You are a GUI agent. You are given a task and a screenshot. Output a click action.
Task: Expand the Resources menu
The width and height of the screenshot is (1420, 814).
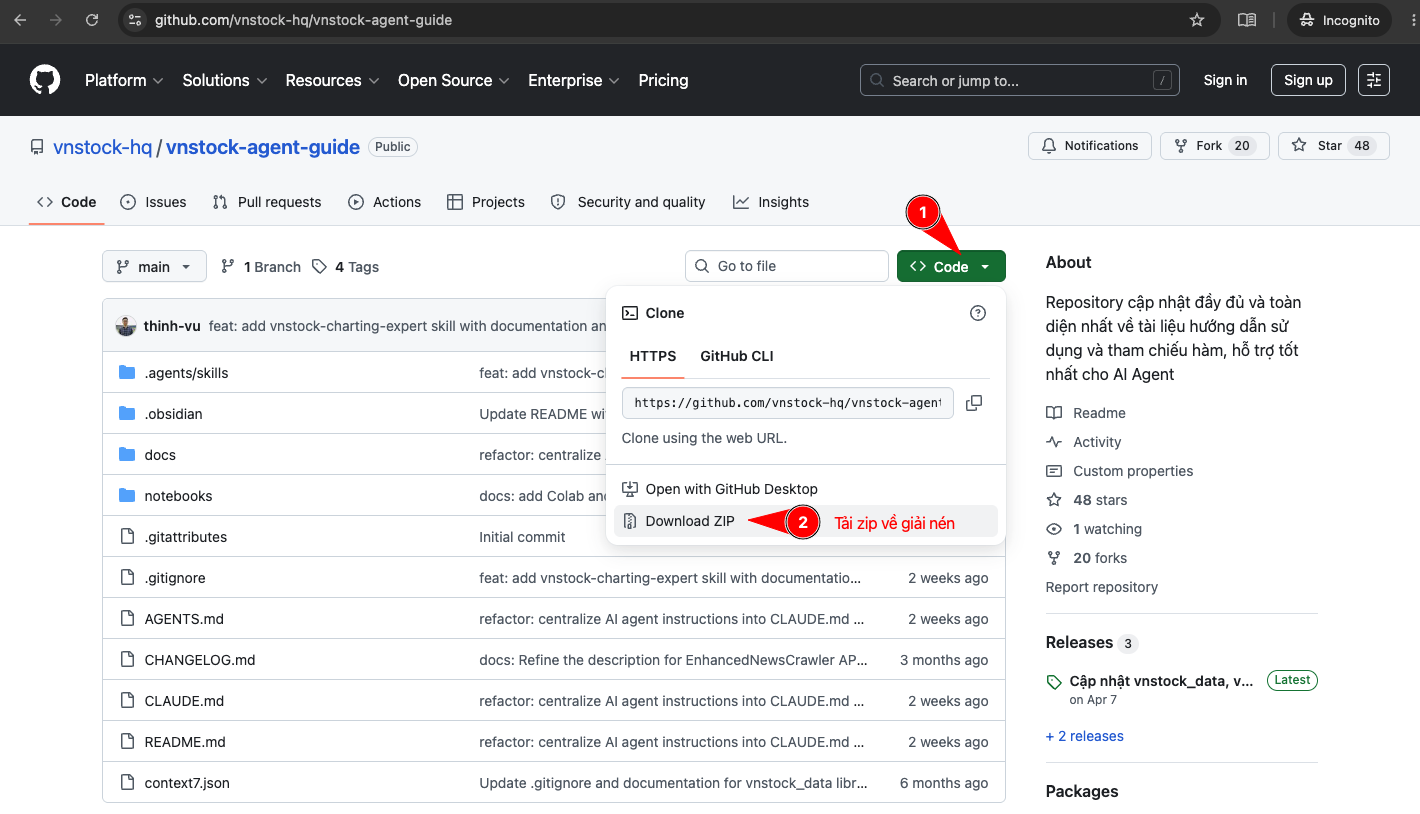tap(333, 80)
